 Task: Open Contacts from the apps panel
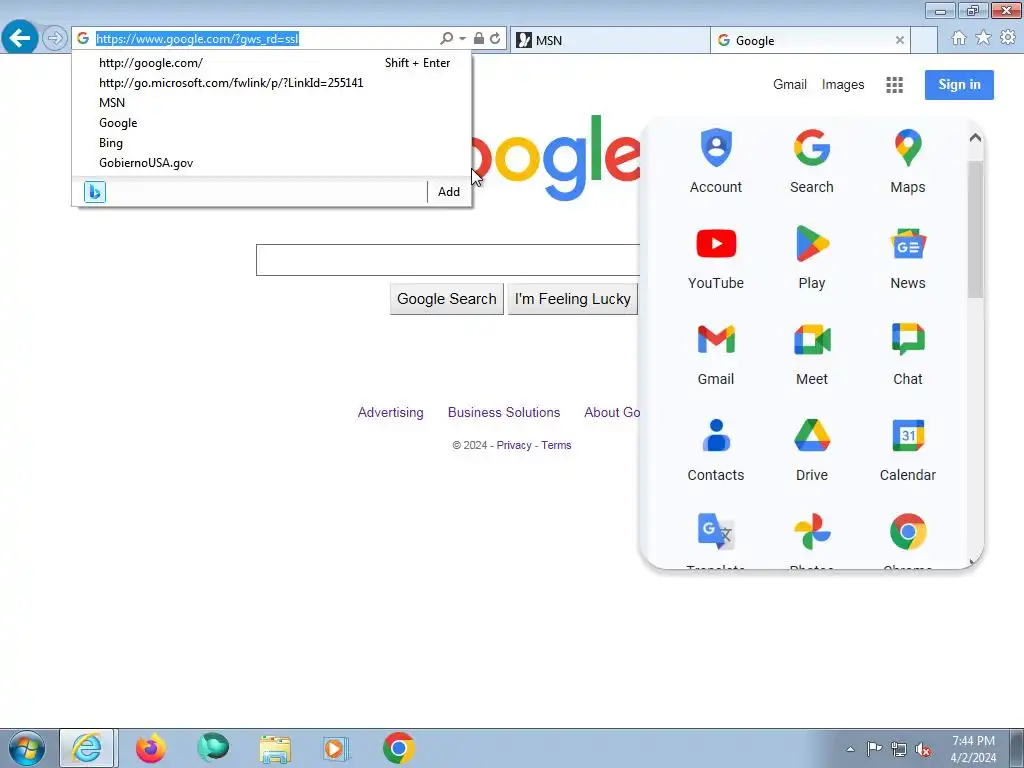716,449
